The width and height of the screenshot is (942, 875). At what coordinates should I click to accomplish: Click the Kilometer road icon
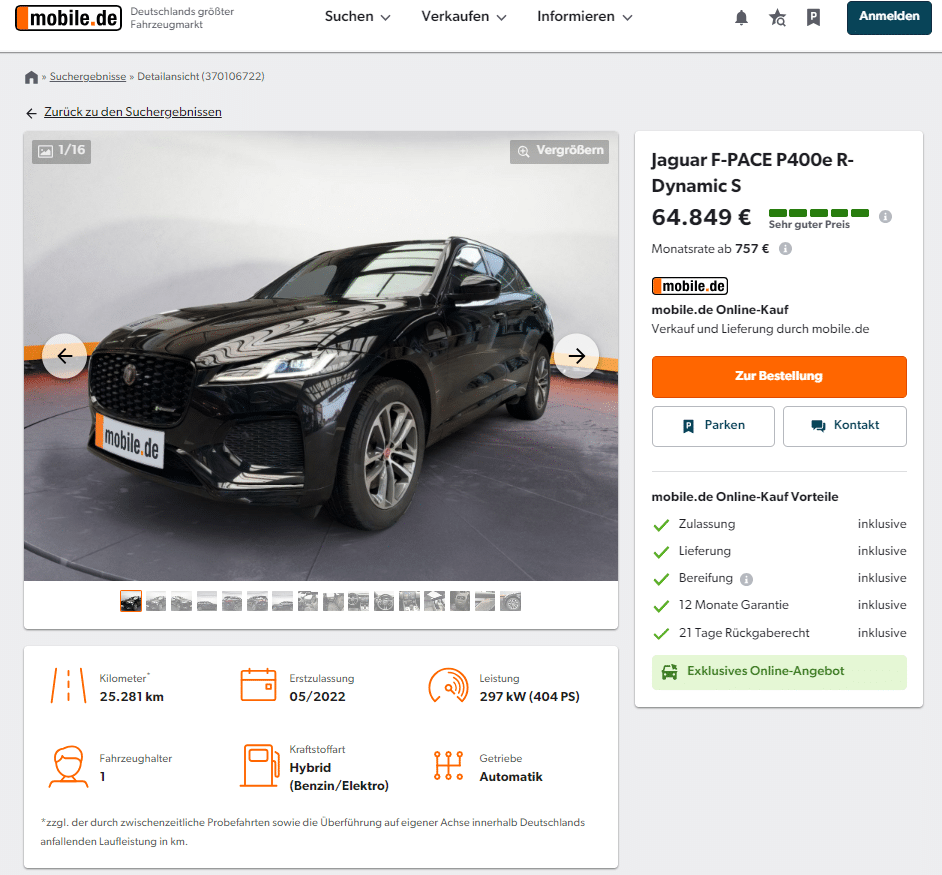[68, 686]
